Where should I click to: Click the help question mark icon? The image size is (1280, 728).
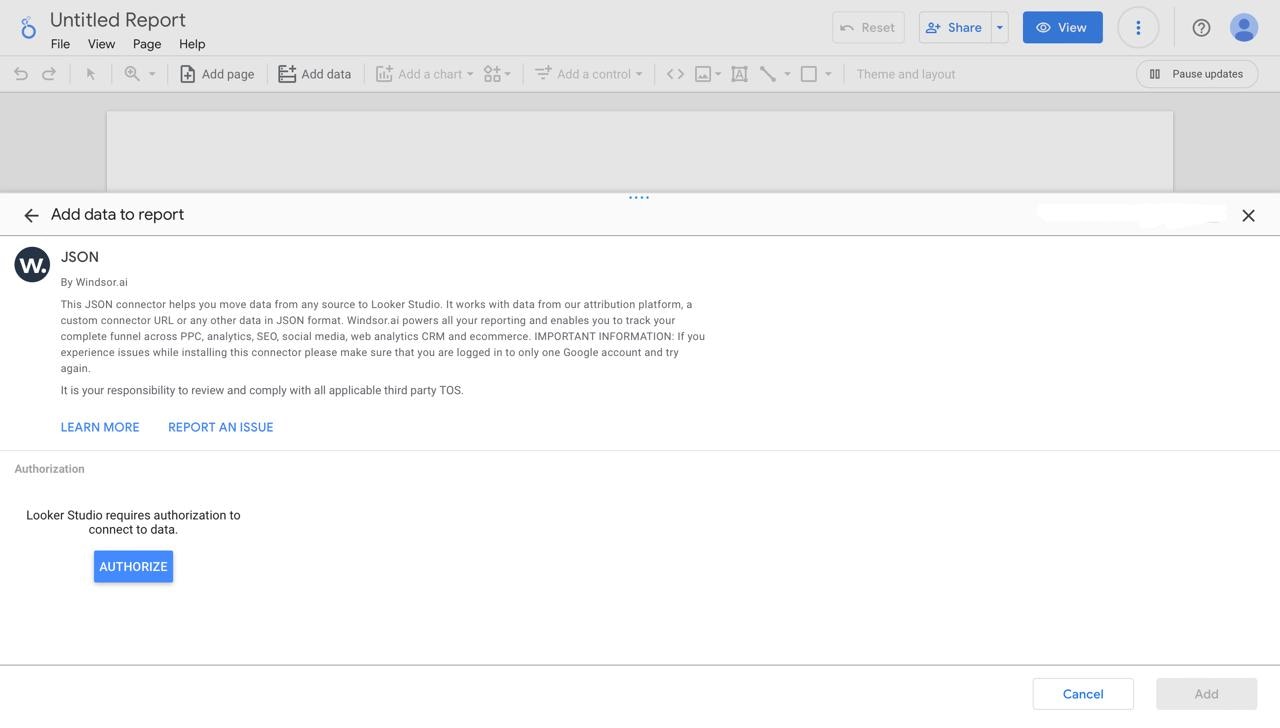pos(1201,28)
